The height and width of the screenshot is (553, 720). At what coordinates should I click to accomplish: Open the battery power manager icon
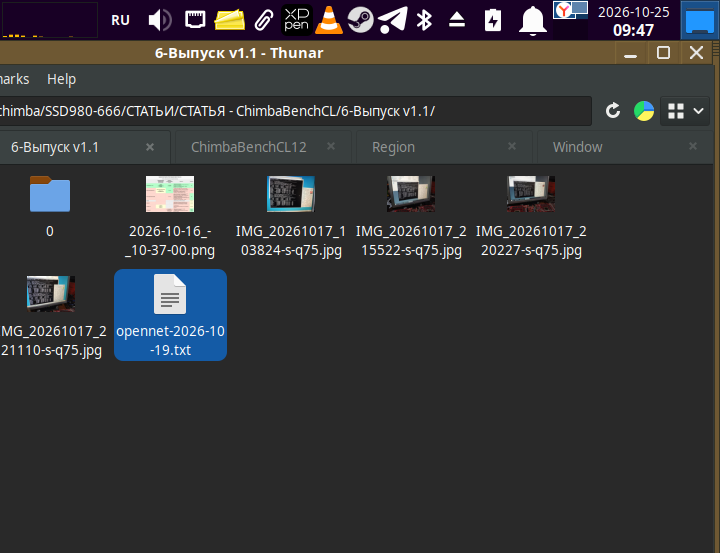[493, 20]
